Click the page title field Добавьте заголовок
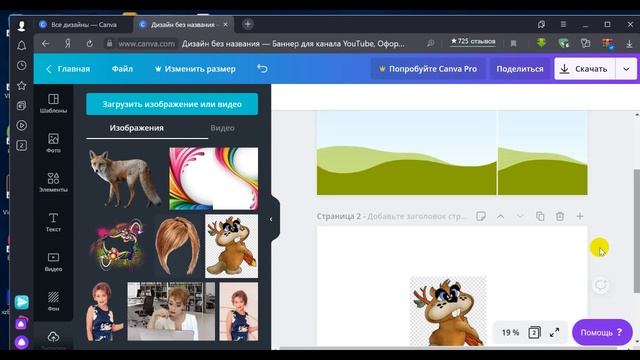Image resolution: width=640 pixels, height=360 pixels. [x=416, y=216]
